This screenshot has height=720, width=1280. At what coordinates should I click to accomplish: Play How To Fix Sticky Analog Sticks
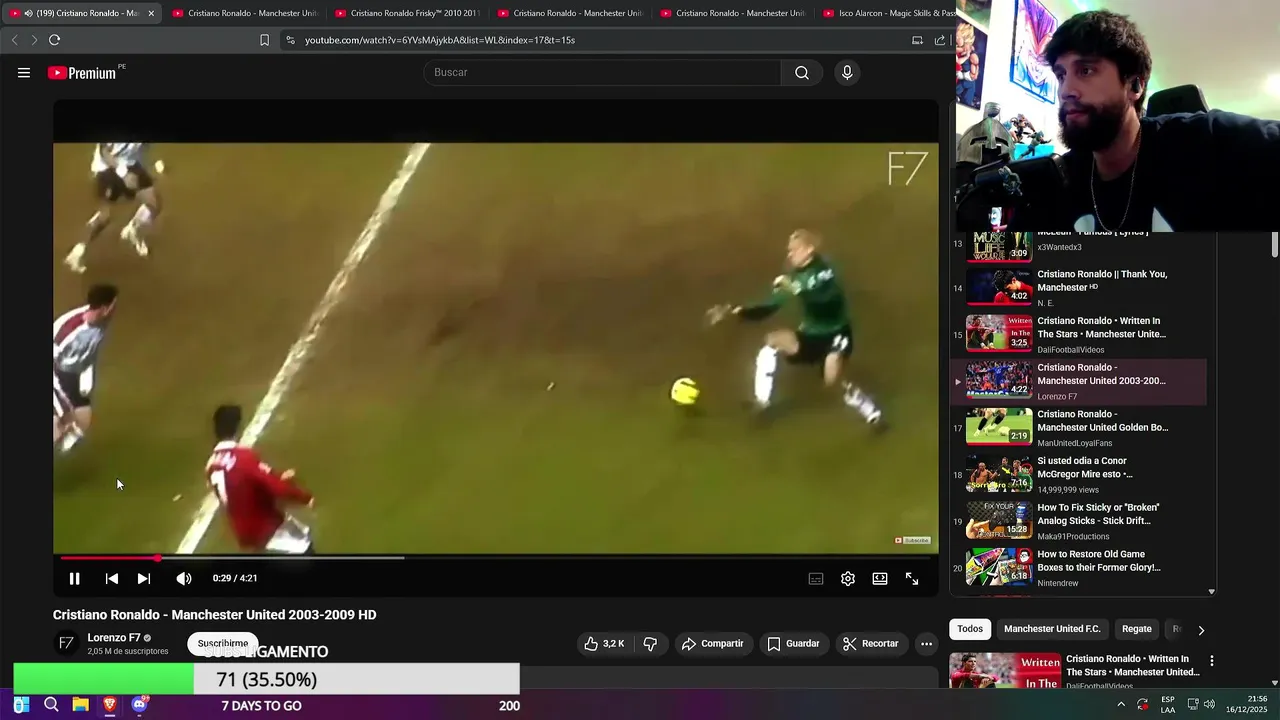[x=1078, y=521]
